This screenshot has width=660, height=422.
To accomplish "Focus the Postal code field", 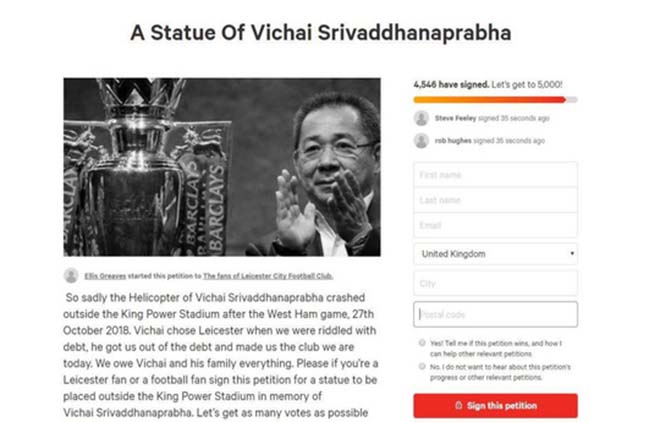I will coord(495,314).
